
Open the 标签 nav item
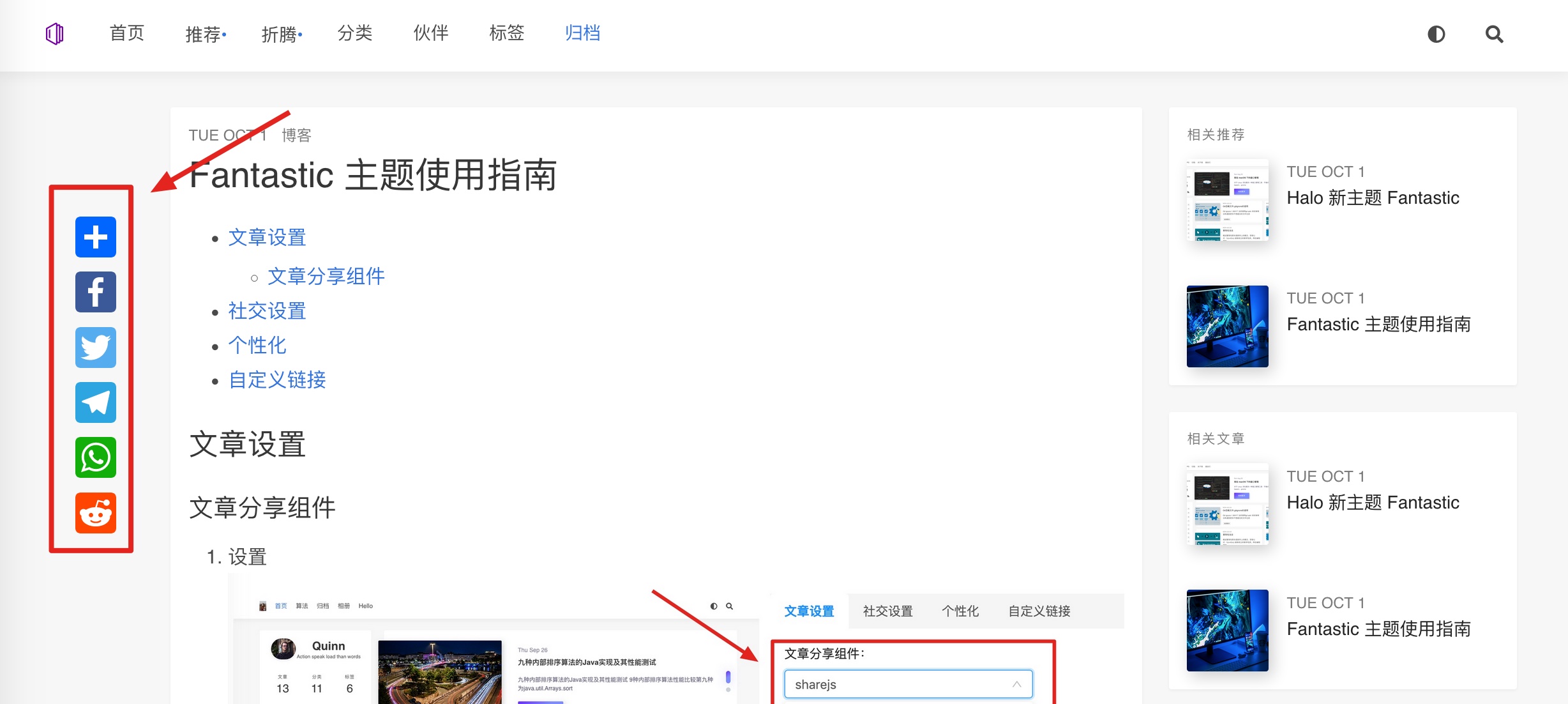click(x=507, y=33)
